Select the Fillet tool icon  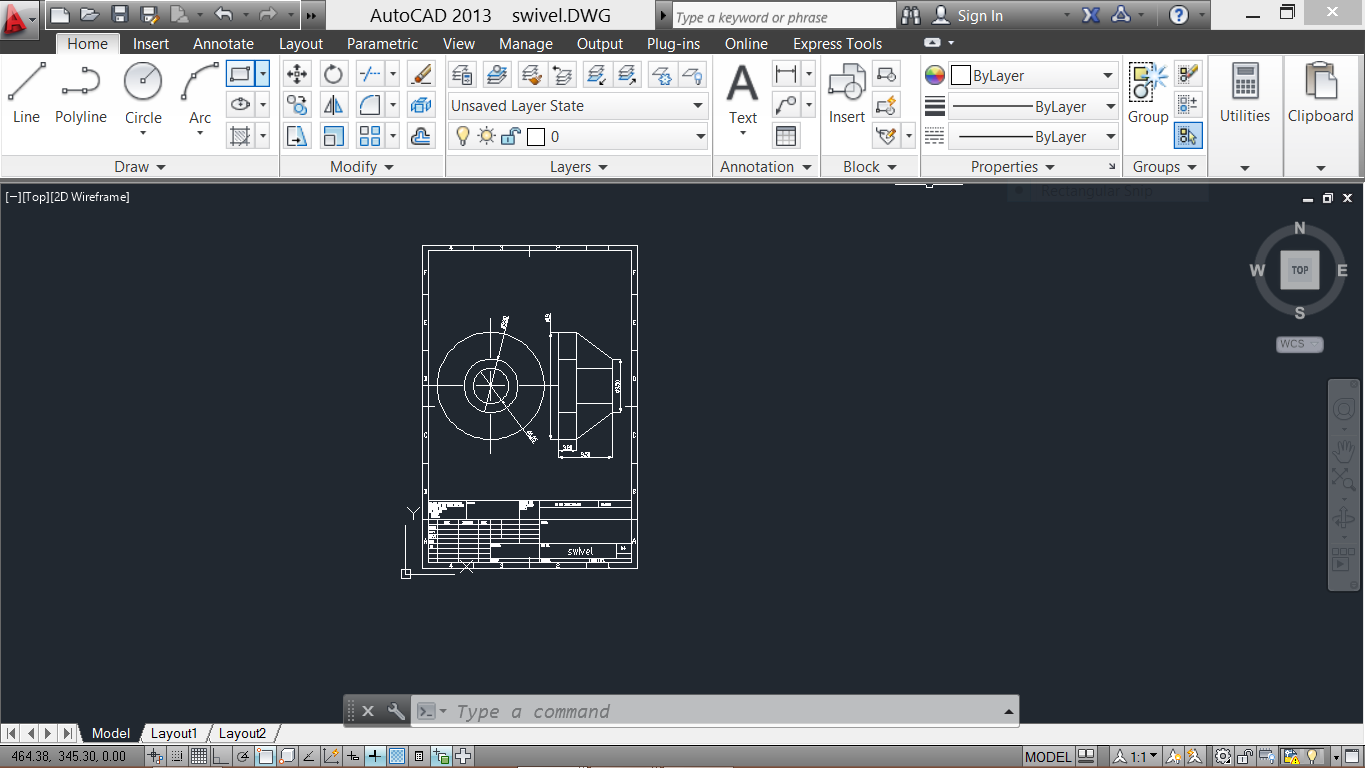click(x=369, y=105)
